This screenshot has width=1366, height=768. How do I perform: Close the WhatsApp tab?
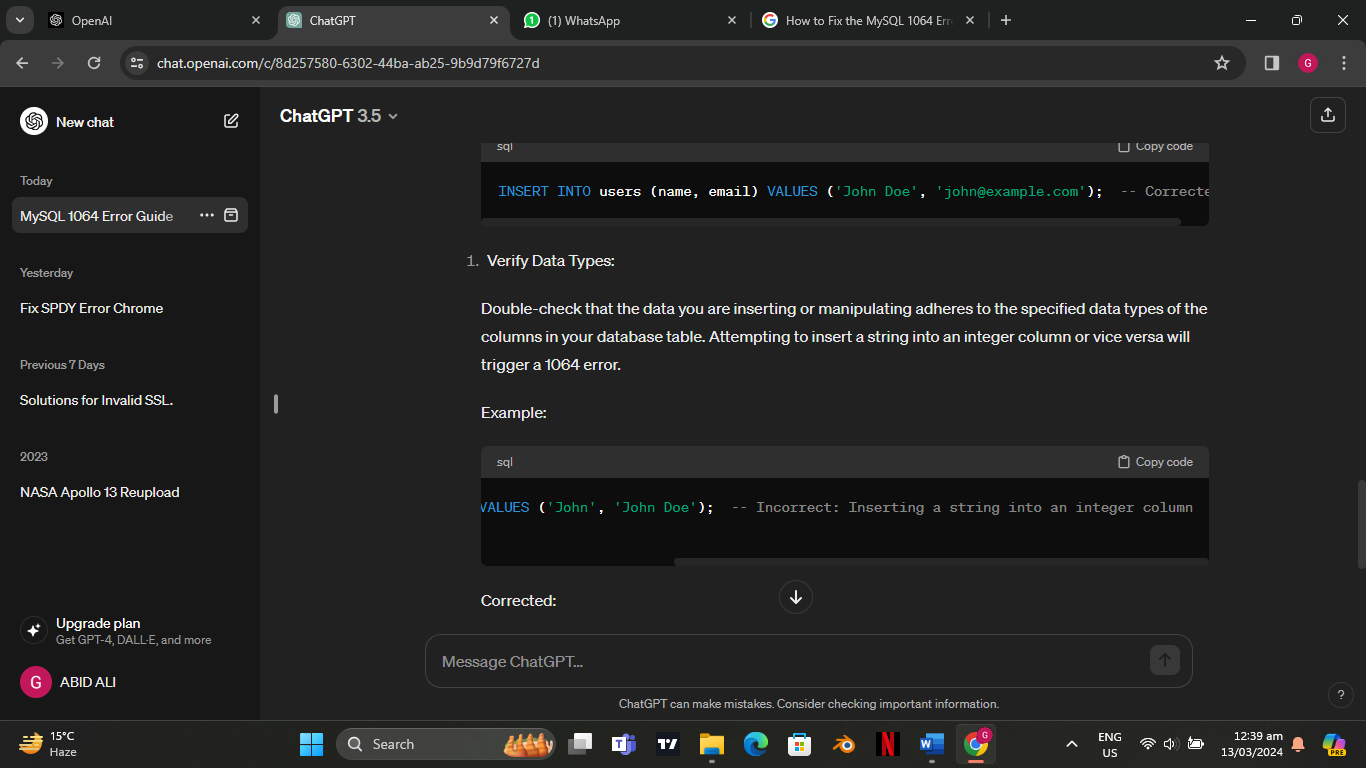pos(731,20)
